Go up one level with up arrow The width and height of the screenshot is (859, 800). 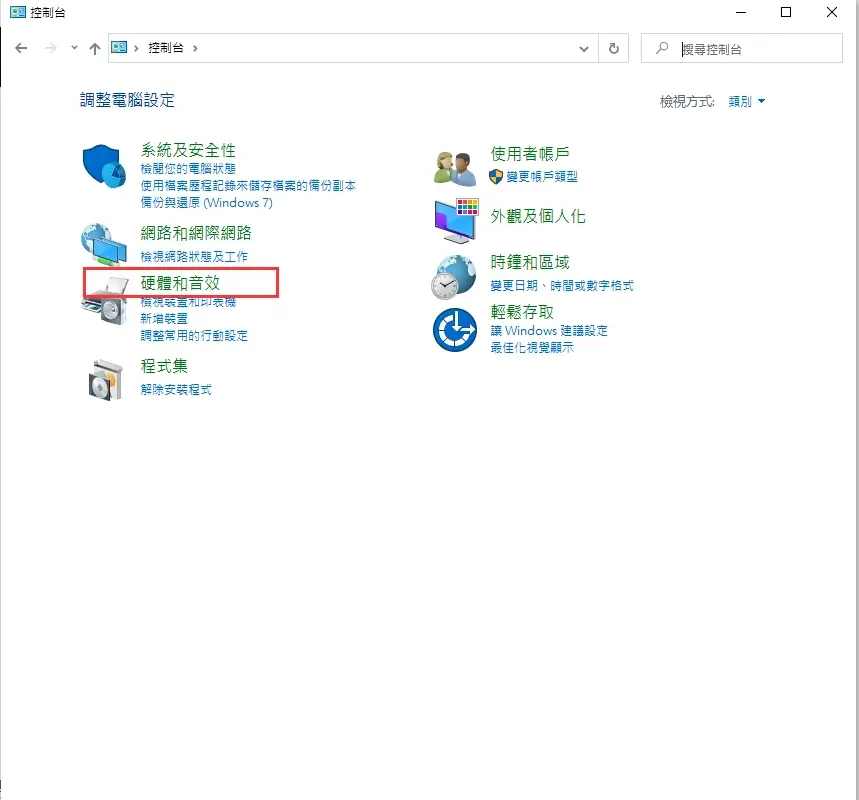[95, 49]
